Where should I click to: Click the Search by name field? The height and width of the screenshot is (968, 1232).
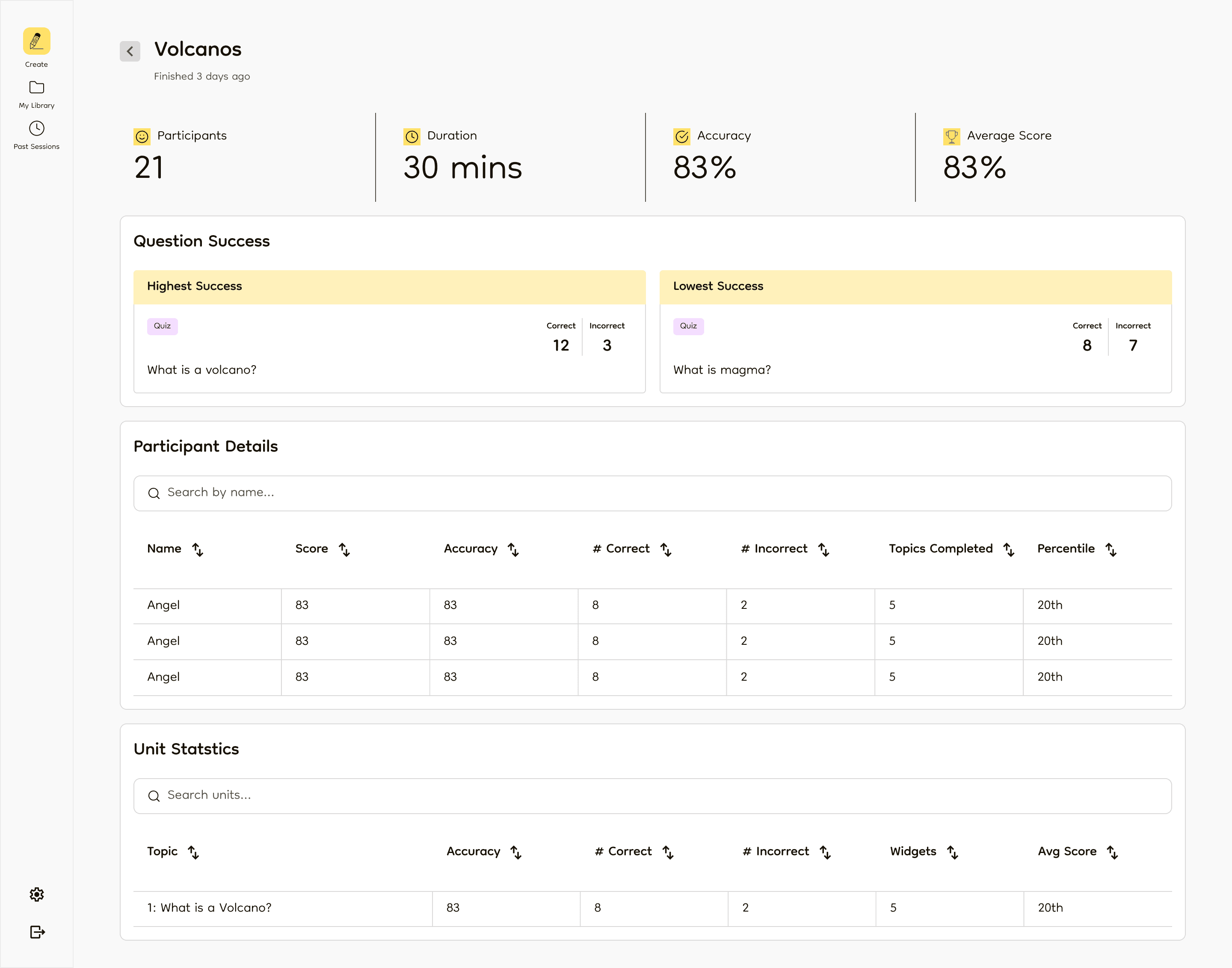652,493
